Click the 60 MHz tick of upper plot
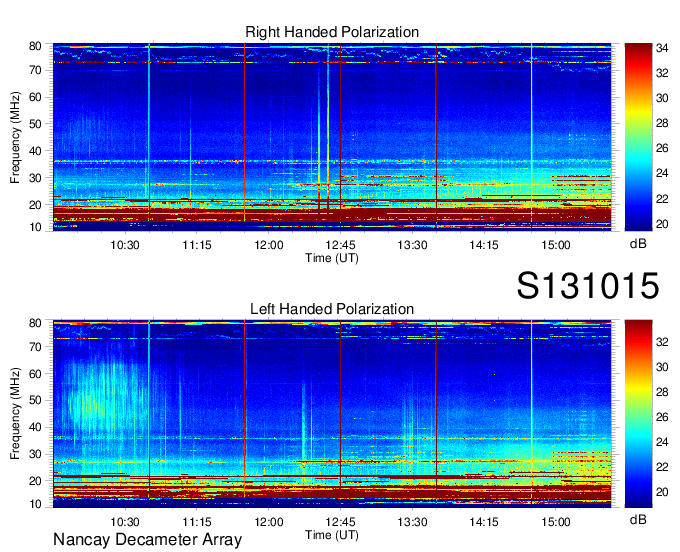The image size is (680, 552). tap(35, 97)
